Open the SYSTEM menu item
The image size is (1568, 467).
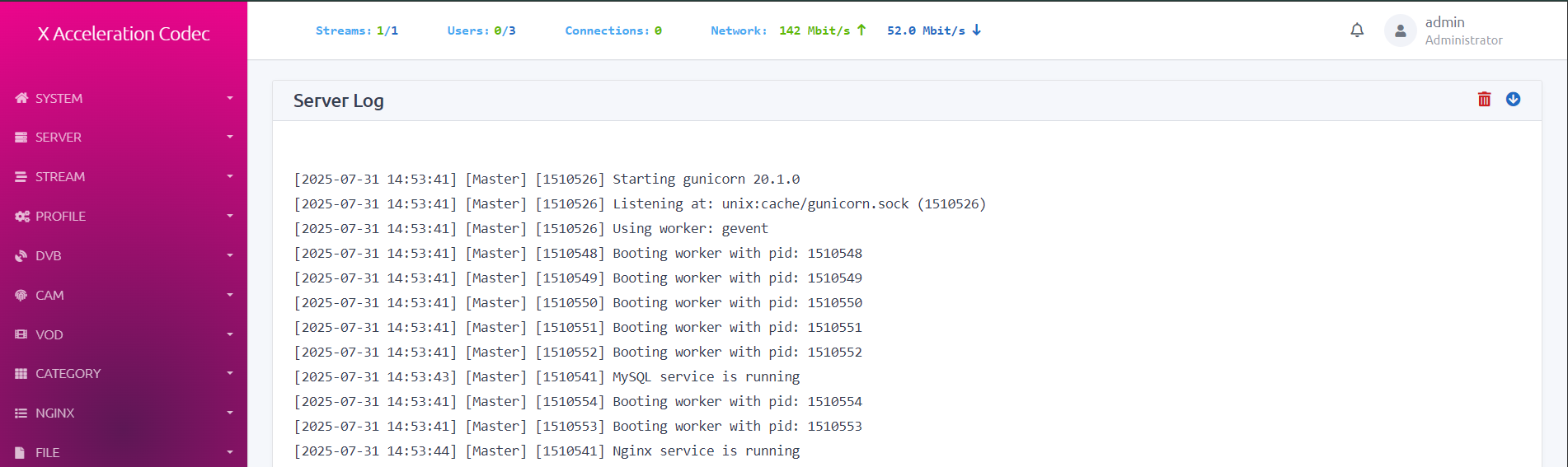124,98
